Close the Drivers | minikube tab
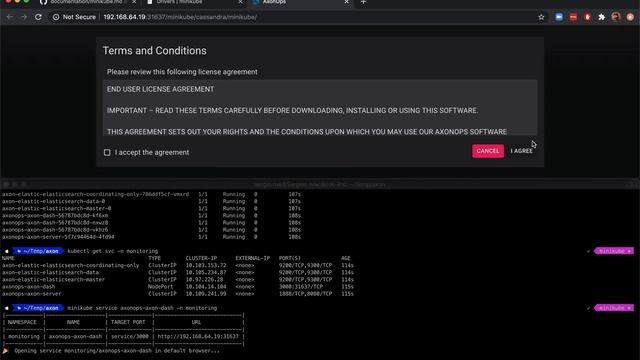This screenshot has width=640, height=360. click(240, 2)
